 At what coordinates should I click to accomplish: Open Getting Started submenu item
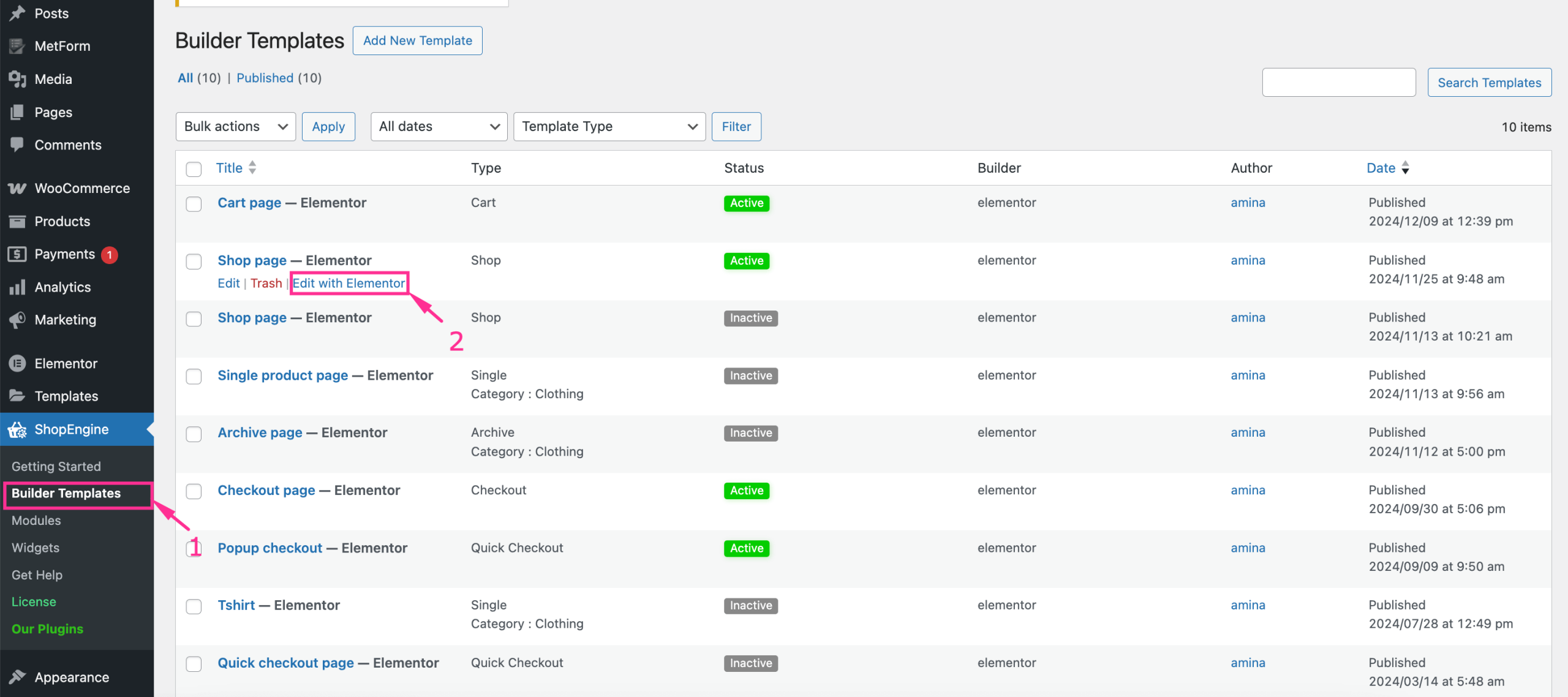[x=56, y=466]
